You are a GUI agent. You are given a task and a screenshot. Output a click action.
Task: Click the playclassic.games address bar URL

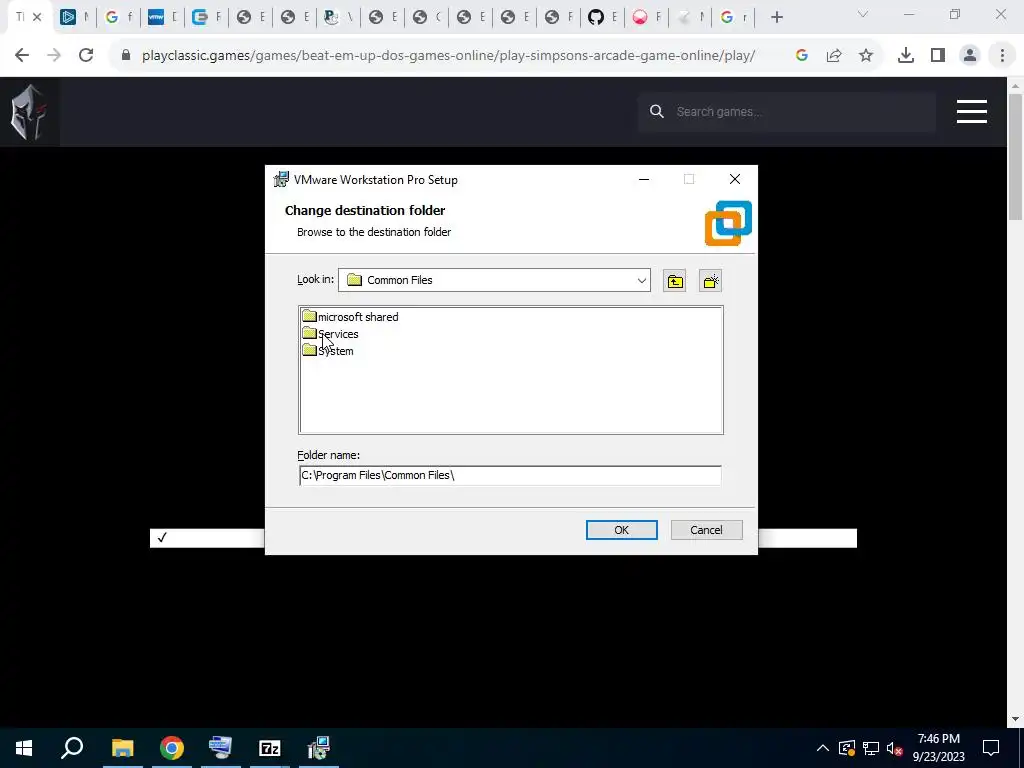pos(448,56)
